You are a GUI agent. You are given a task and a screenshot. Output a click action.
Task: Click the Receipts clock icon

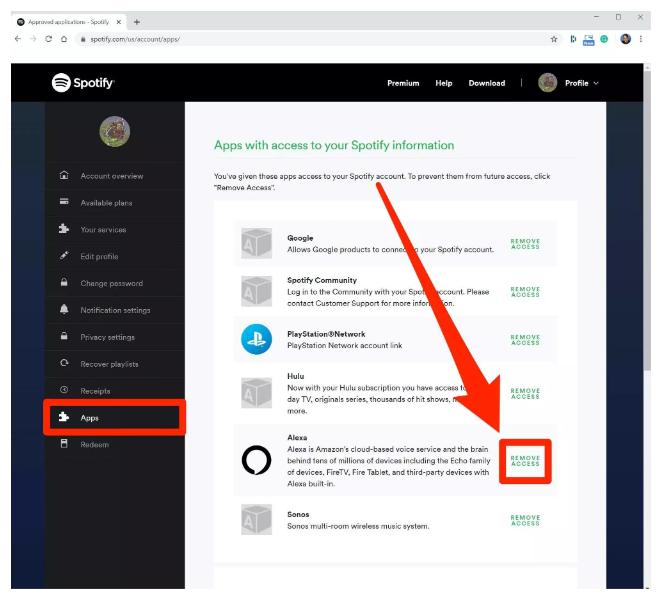pyautogui.click(x=64, y=390)
